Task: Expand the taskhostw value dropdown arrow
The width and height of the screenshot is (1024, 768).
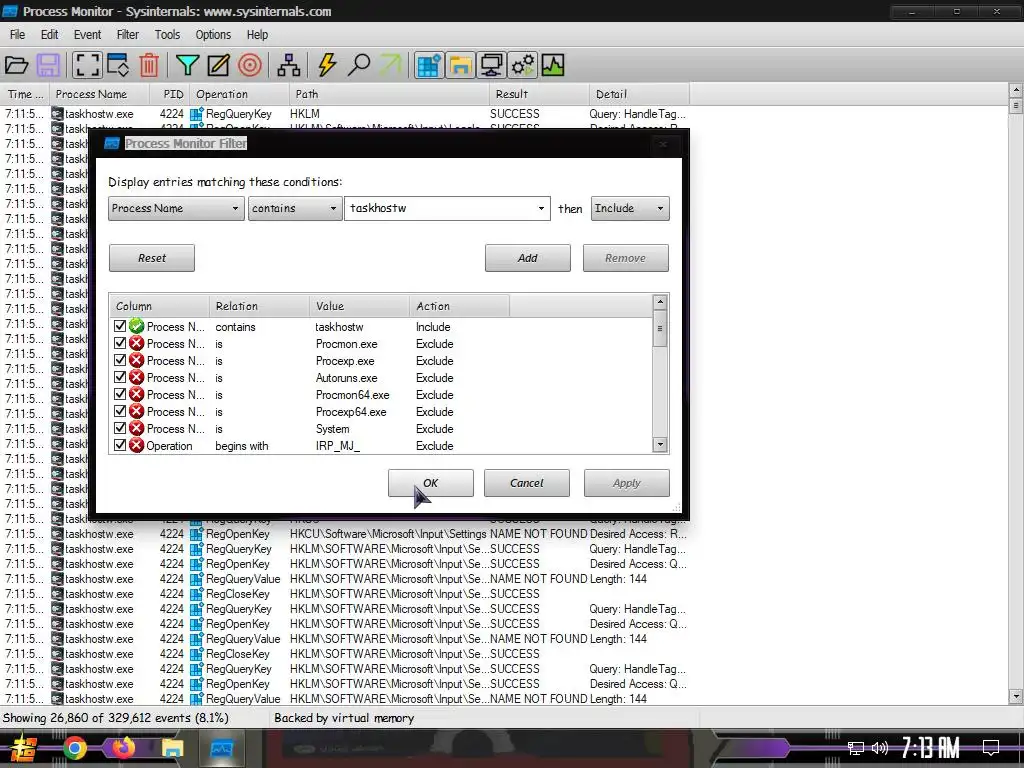Action: pos(541,208)
